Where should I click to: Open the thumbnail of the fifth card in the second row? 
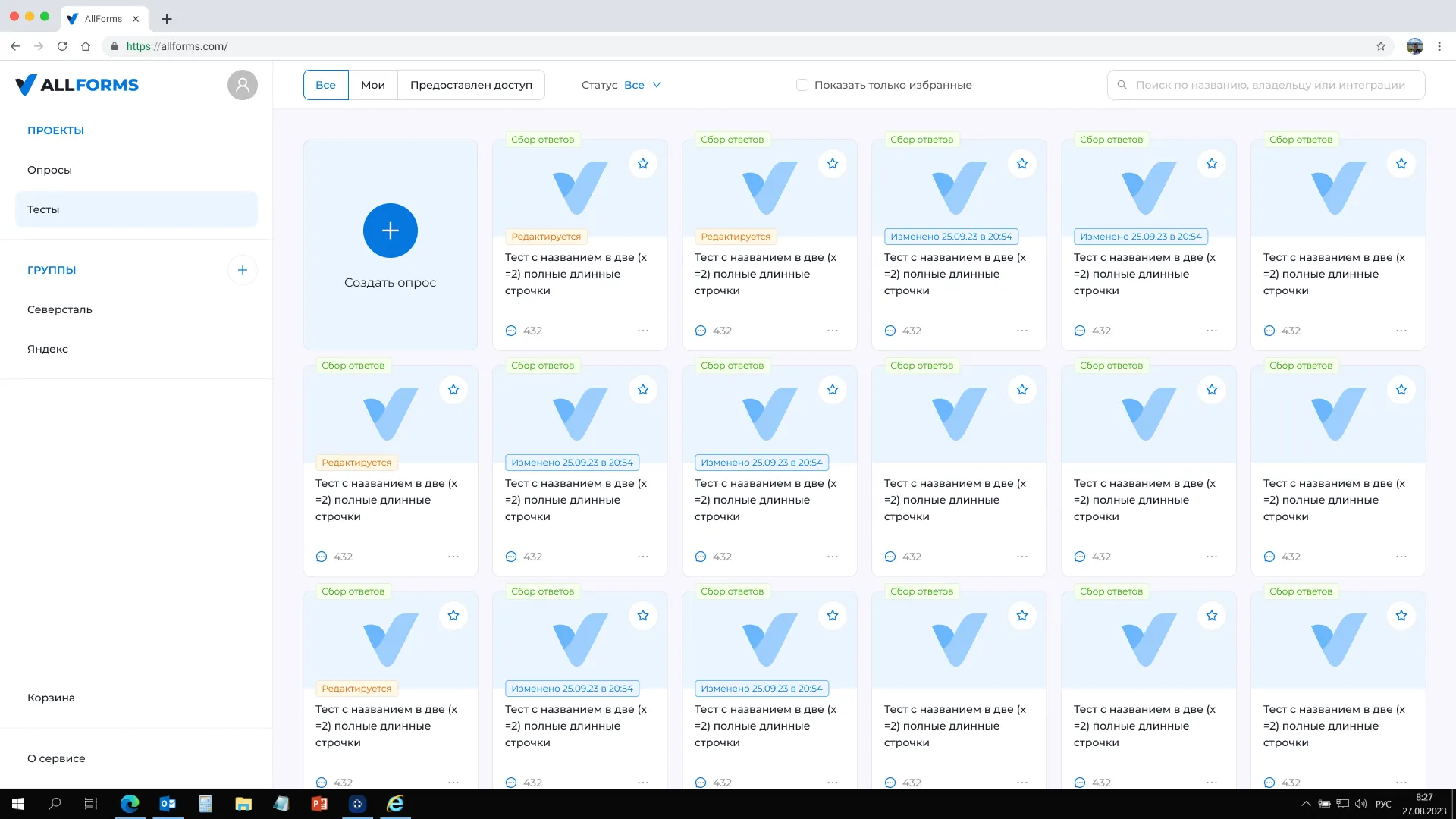coord(1148,414)
